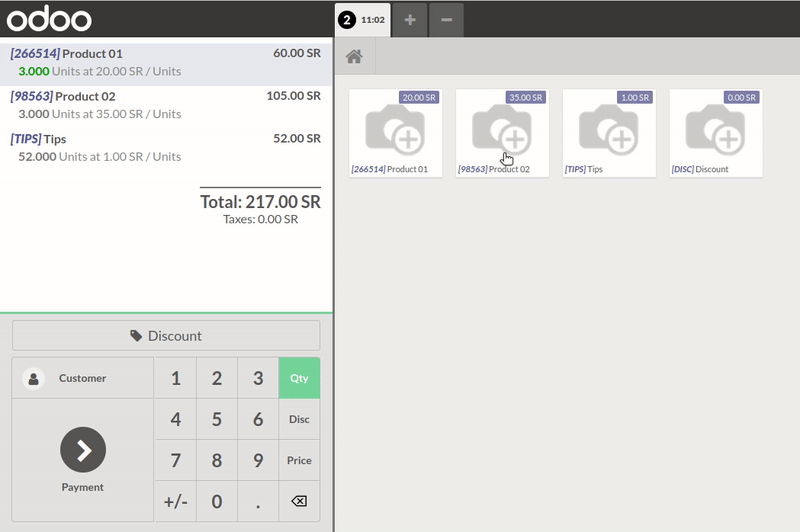
Task: Click the customer avatar icon
Action: tap(34, 378)
